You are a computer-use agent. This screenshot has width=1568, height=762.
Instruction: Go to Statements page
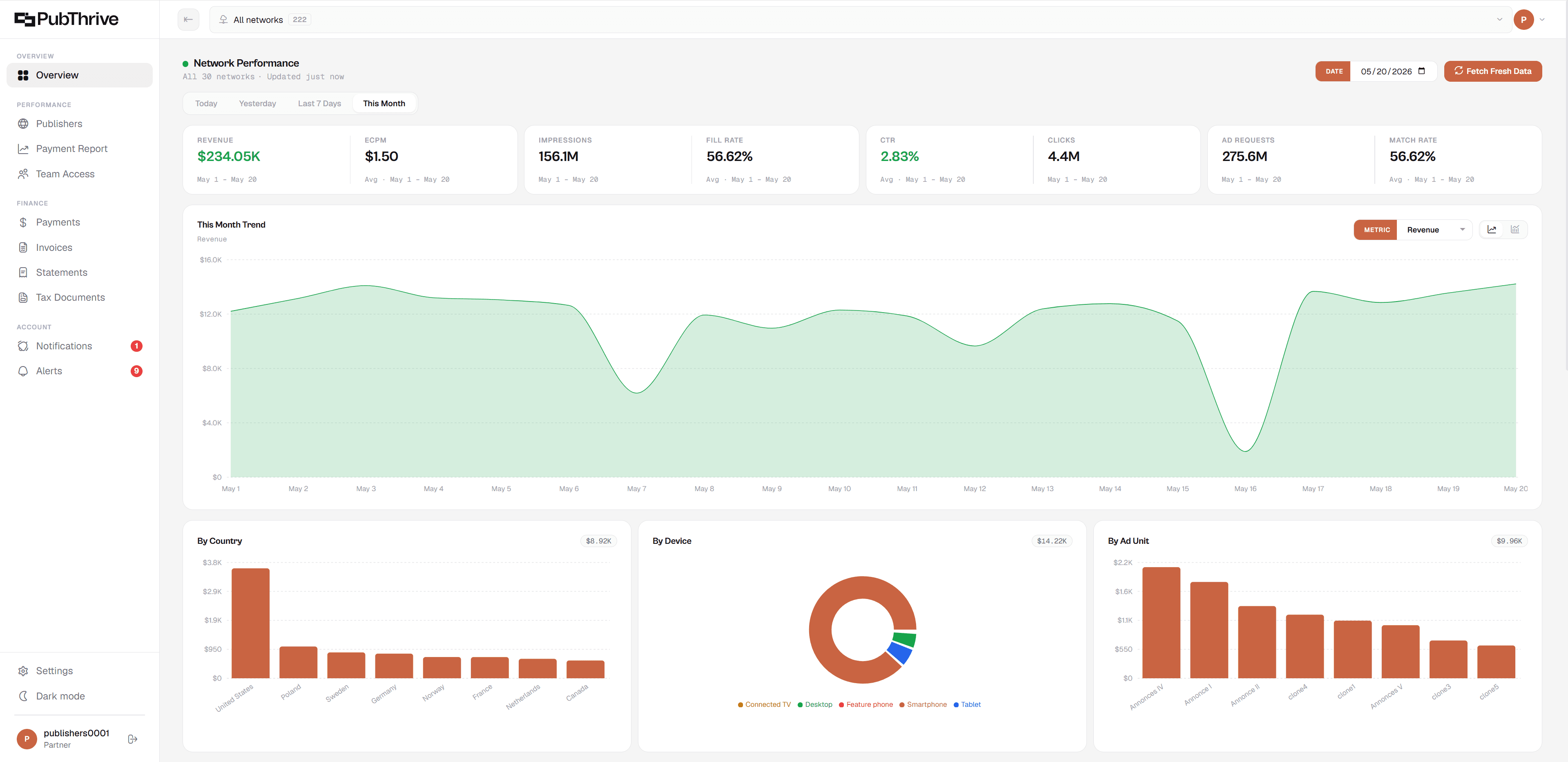[x=79, y=272]
